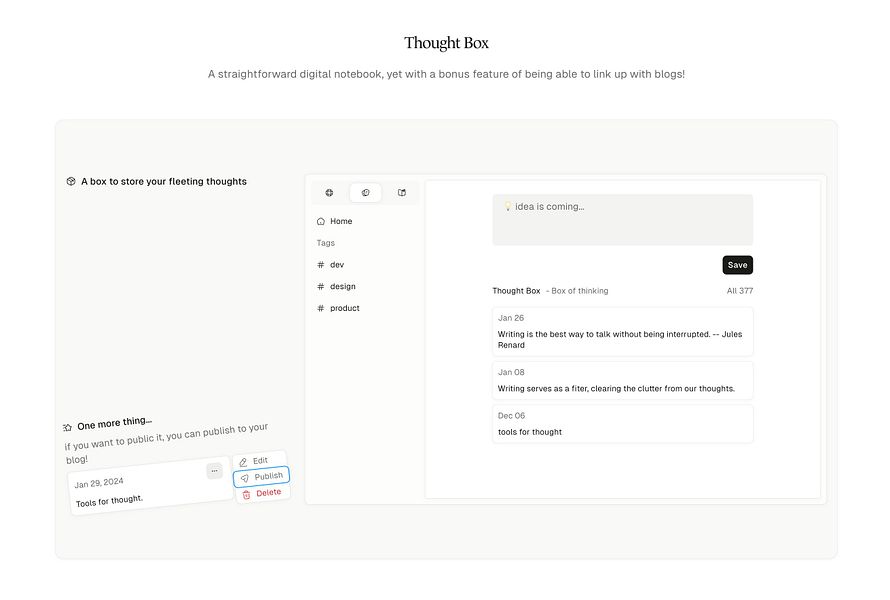This screenshot has height=600, width=890.
Task: Click the lightbulb icon in the idea box
Action: click(x=507, y=207)
